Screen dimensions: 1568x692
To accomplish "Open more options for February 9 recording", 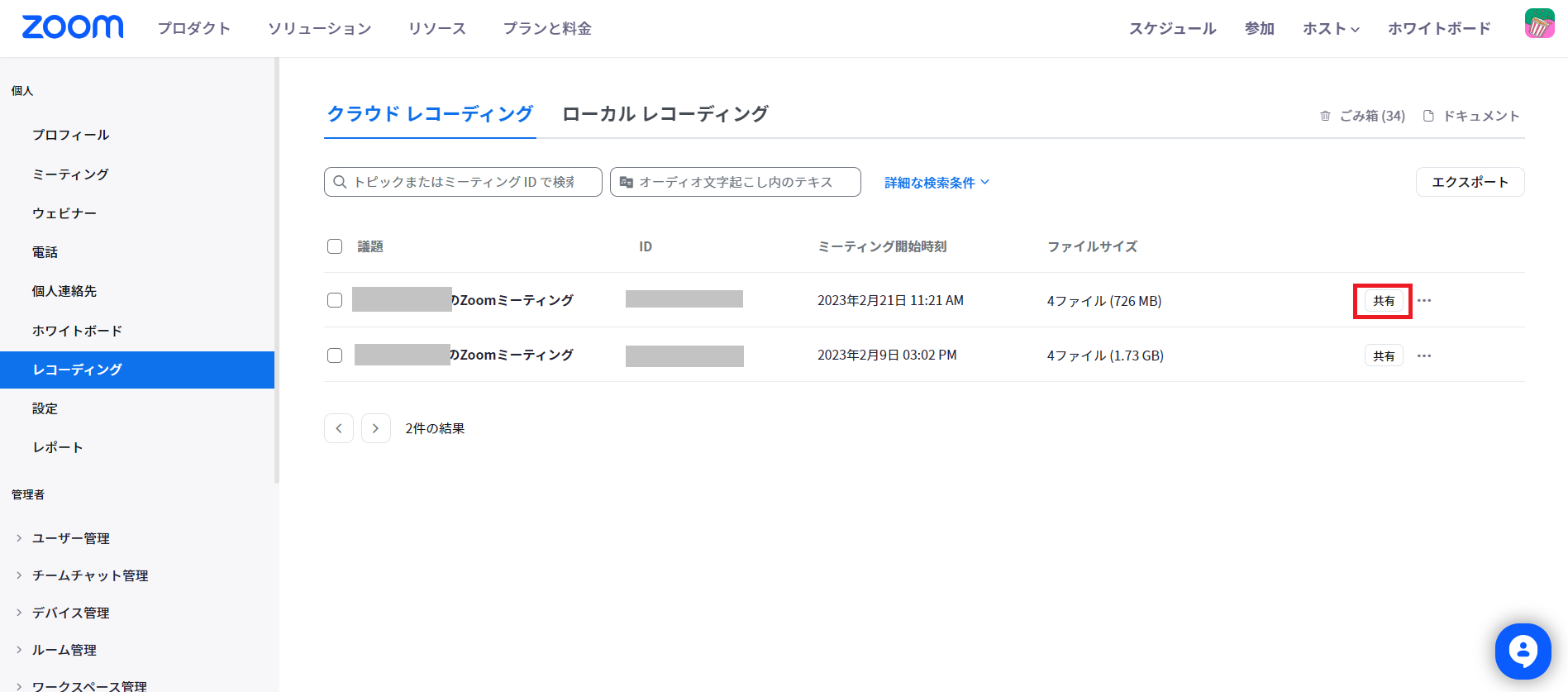I will click(x=1424, y=356).
